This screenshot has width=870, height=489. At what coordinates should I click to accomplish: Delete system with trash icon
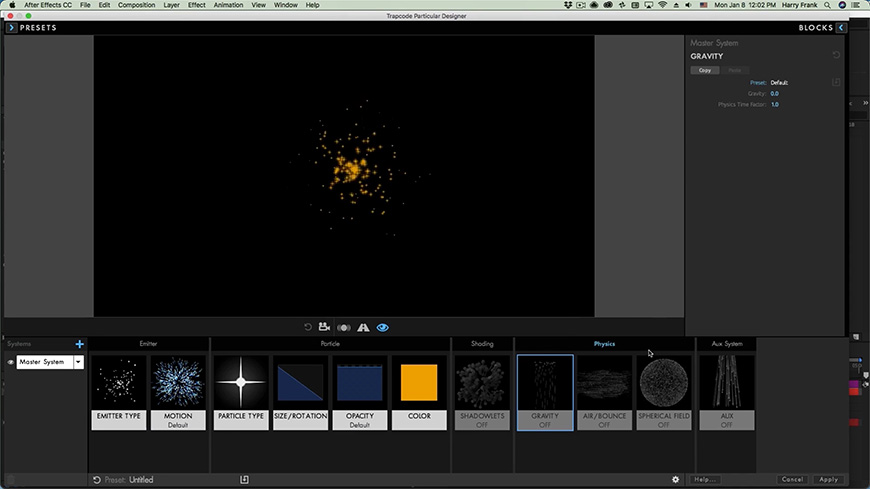tap(11, 480)
